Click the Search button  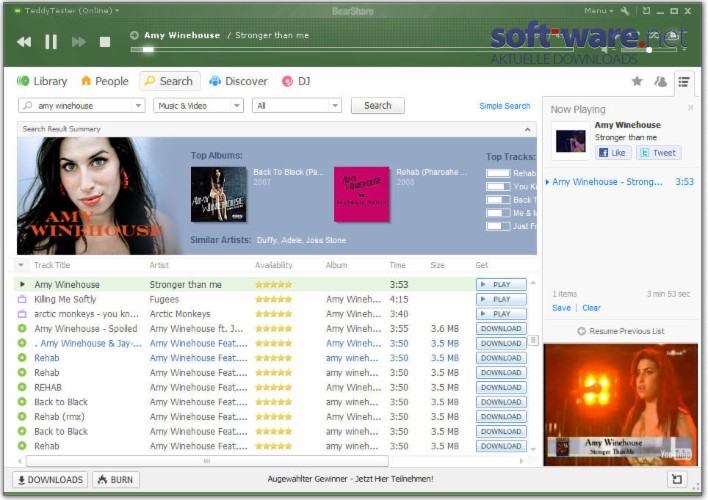point(377,106)
